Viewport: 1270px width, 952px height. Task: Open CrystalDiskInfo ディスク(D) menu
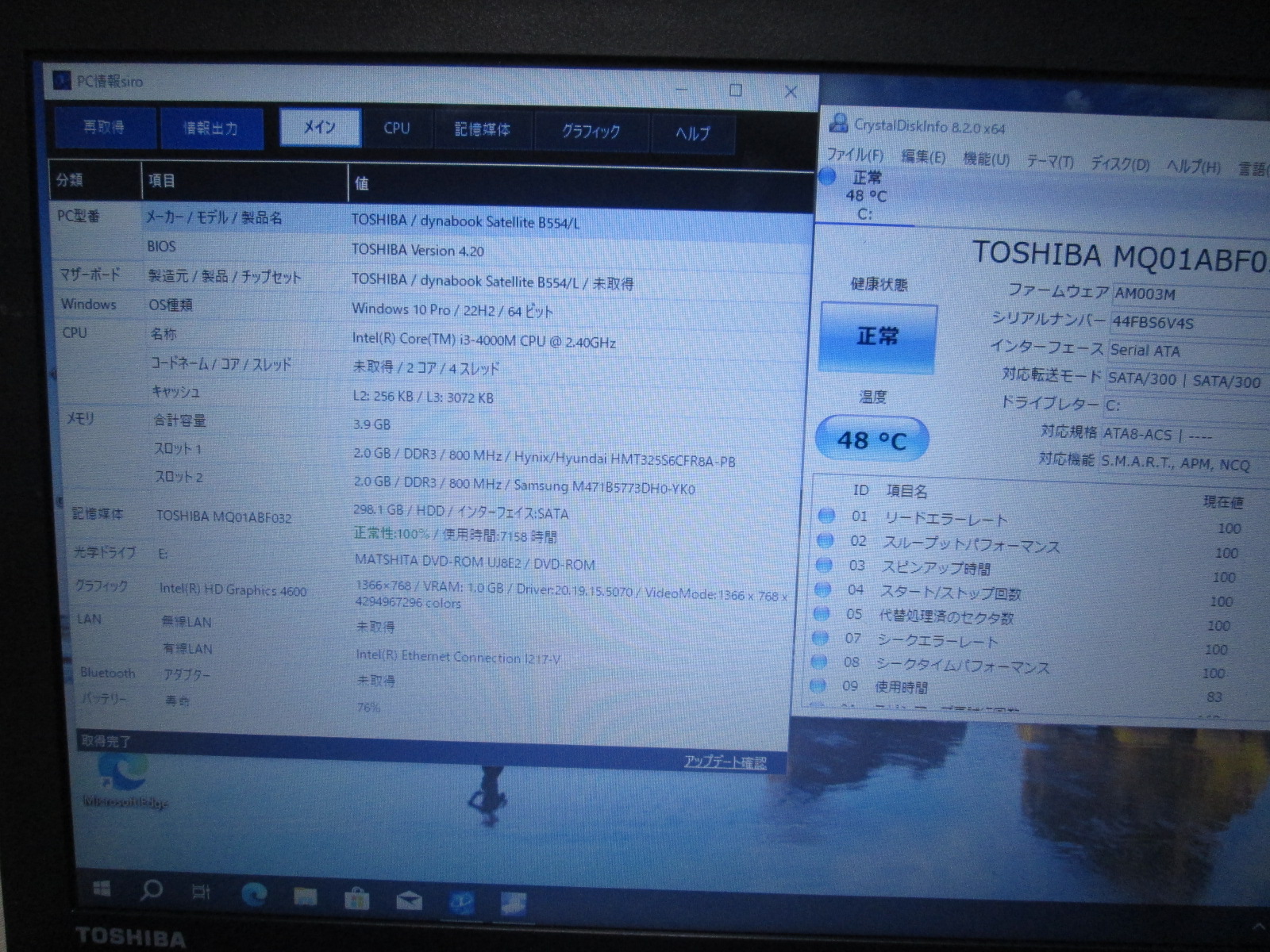tap(1120, 164)
